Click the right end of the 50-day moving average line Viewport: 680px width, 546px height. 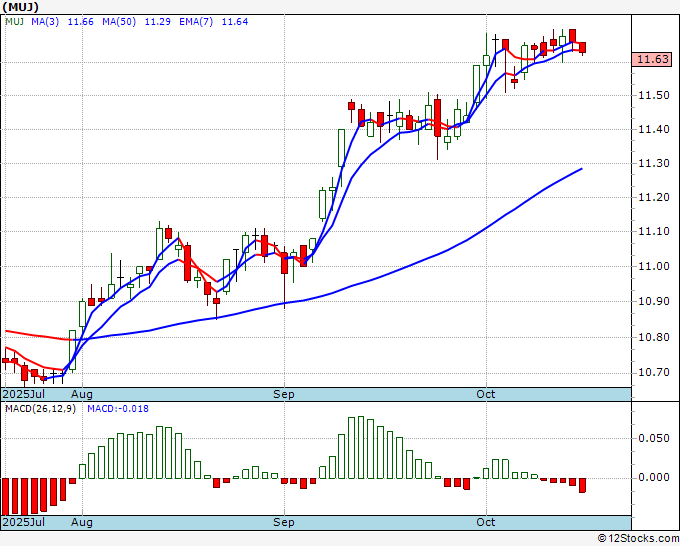point(581,169)
